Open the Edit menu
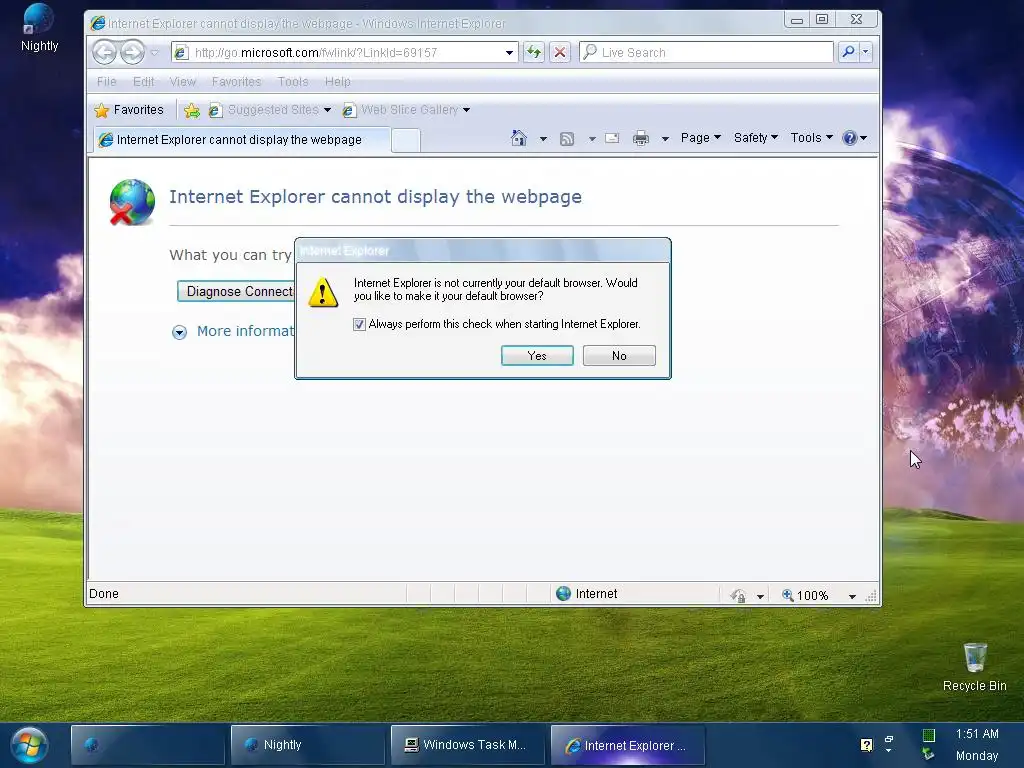The image size is (1024, 768). pyautogui.click(x=143, y=82)
